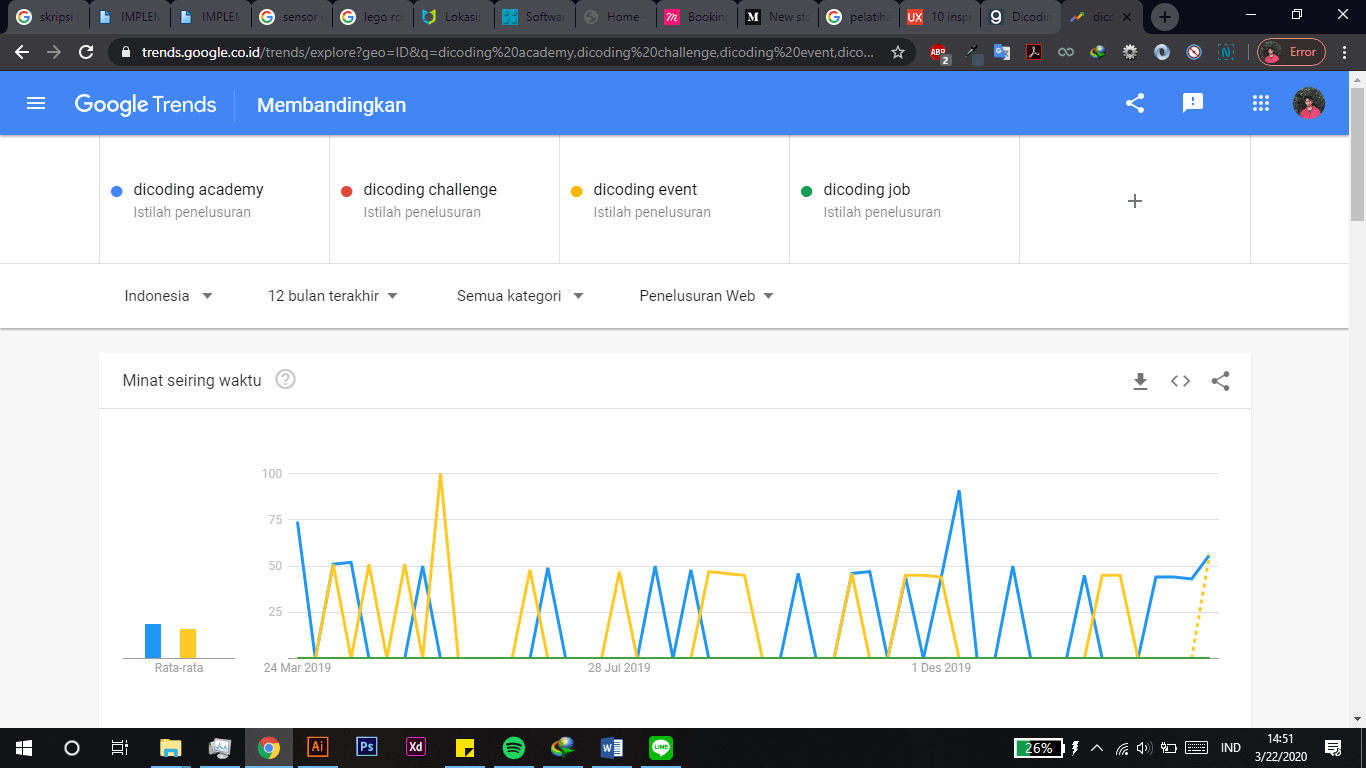Open LINE app from the taskbar
Screen dimensions: 1366x768
tap(661, 747)
